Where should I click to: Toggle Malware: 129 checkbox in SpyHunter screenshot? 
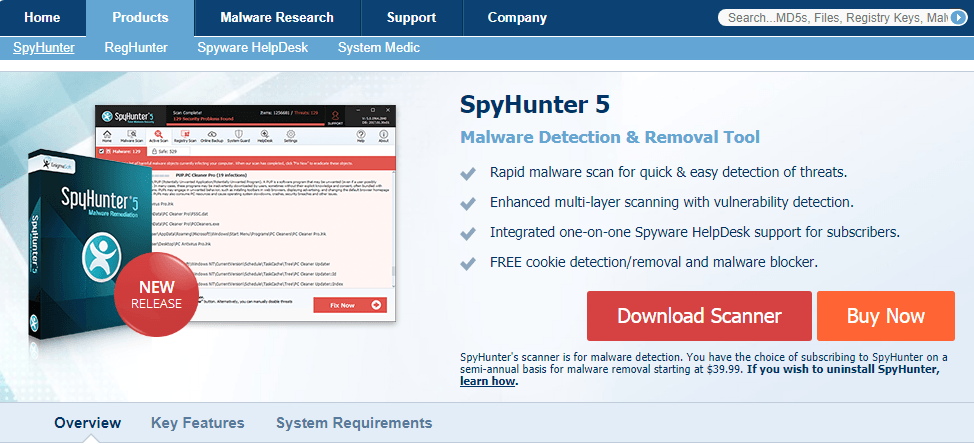(x=101, y=151)
